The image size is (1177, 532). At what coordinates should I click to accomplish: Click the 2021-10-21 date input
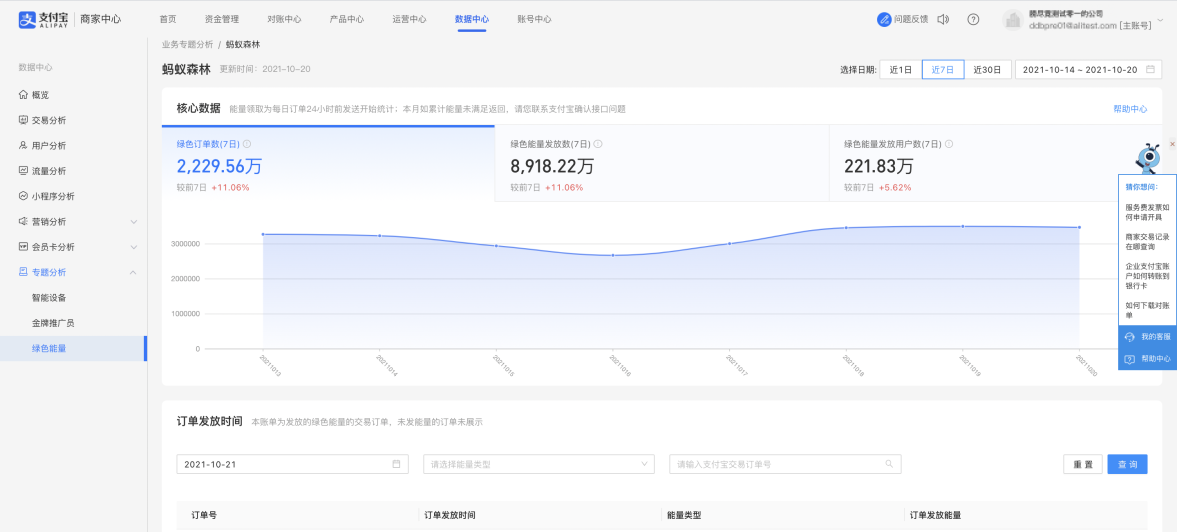coord(293,464)
